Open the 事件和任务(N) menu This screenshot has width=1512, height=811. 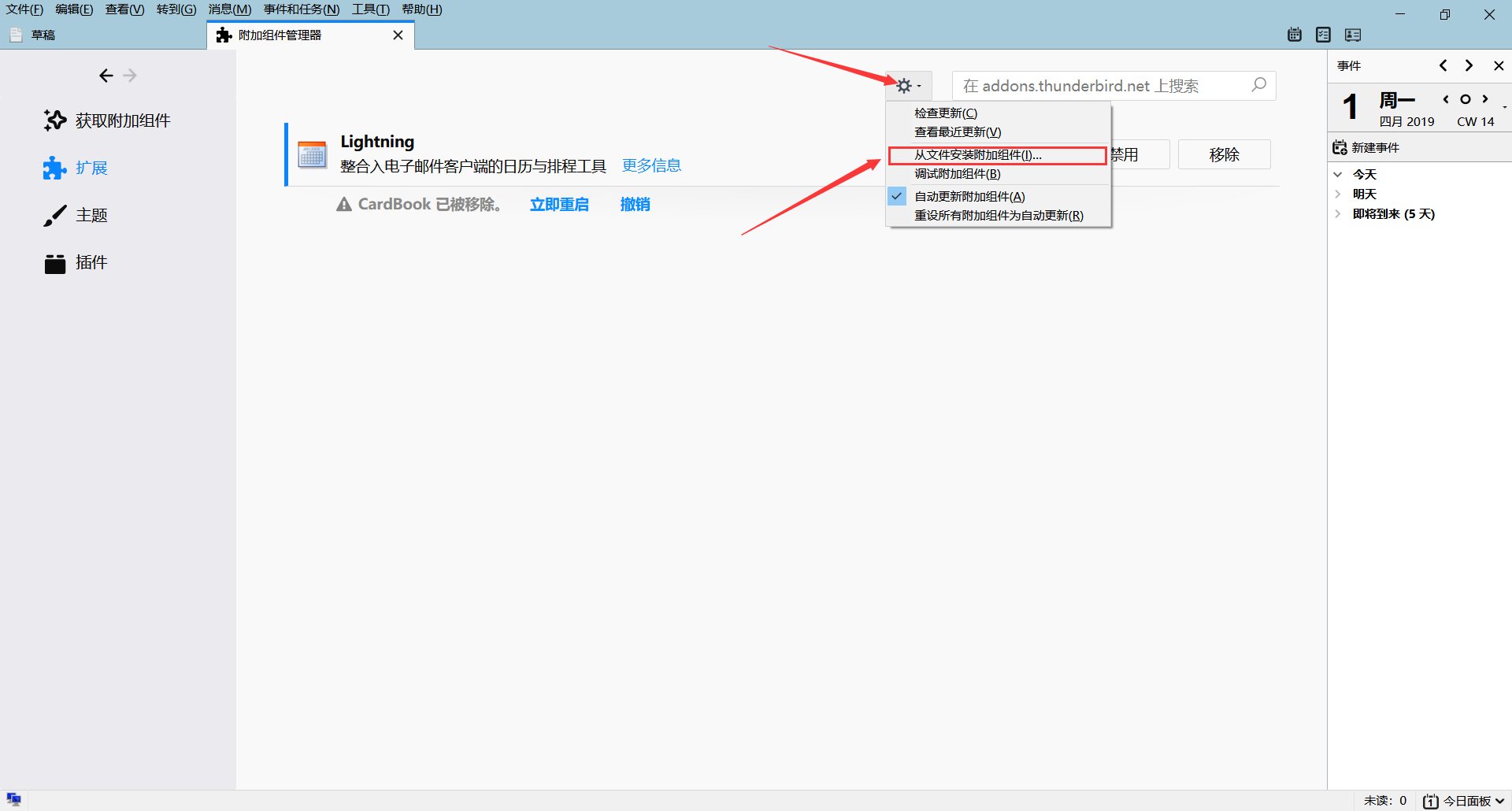tap(302, 9)
